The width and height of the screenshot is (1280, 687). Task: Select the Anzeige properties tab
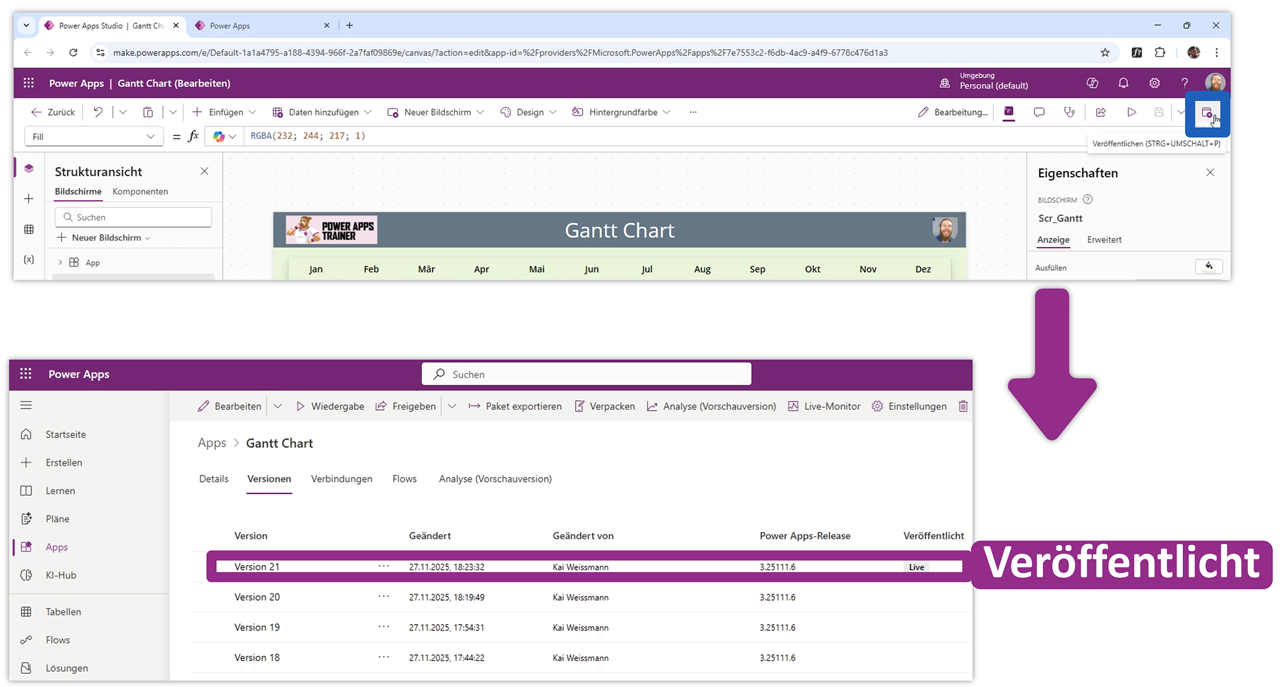pos(1054,240)
